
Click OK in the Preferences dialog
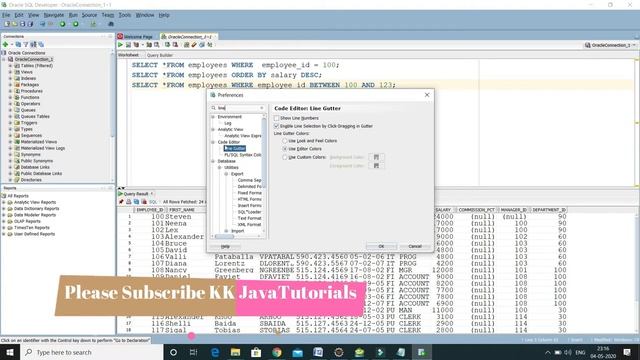(x=381, y=247)
